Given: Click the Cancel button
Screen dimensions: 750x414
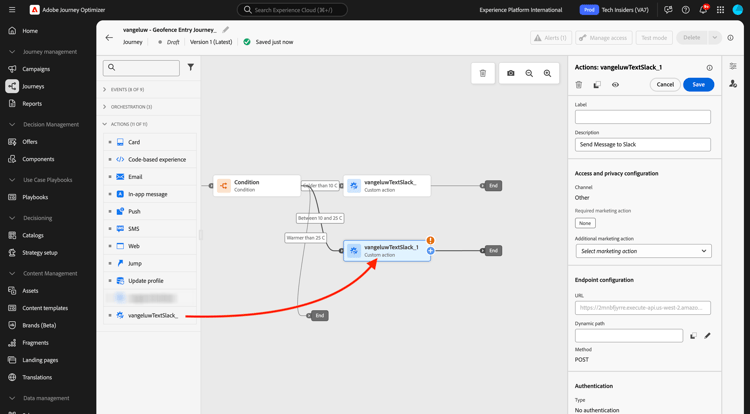Looking at the screenshot, I should 665,85.
